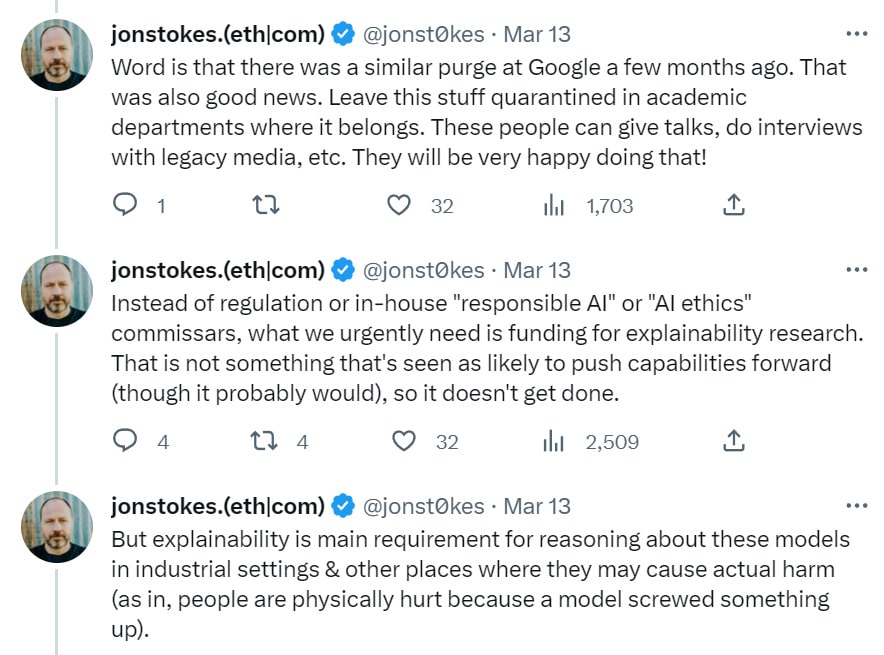Reply to the explainability research funding tweet
This screenshot has height=655, width=884.
click(125, 441)
